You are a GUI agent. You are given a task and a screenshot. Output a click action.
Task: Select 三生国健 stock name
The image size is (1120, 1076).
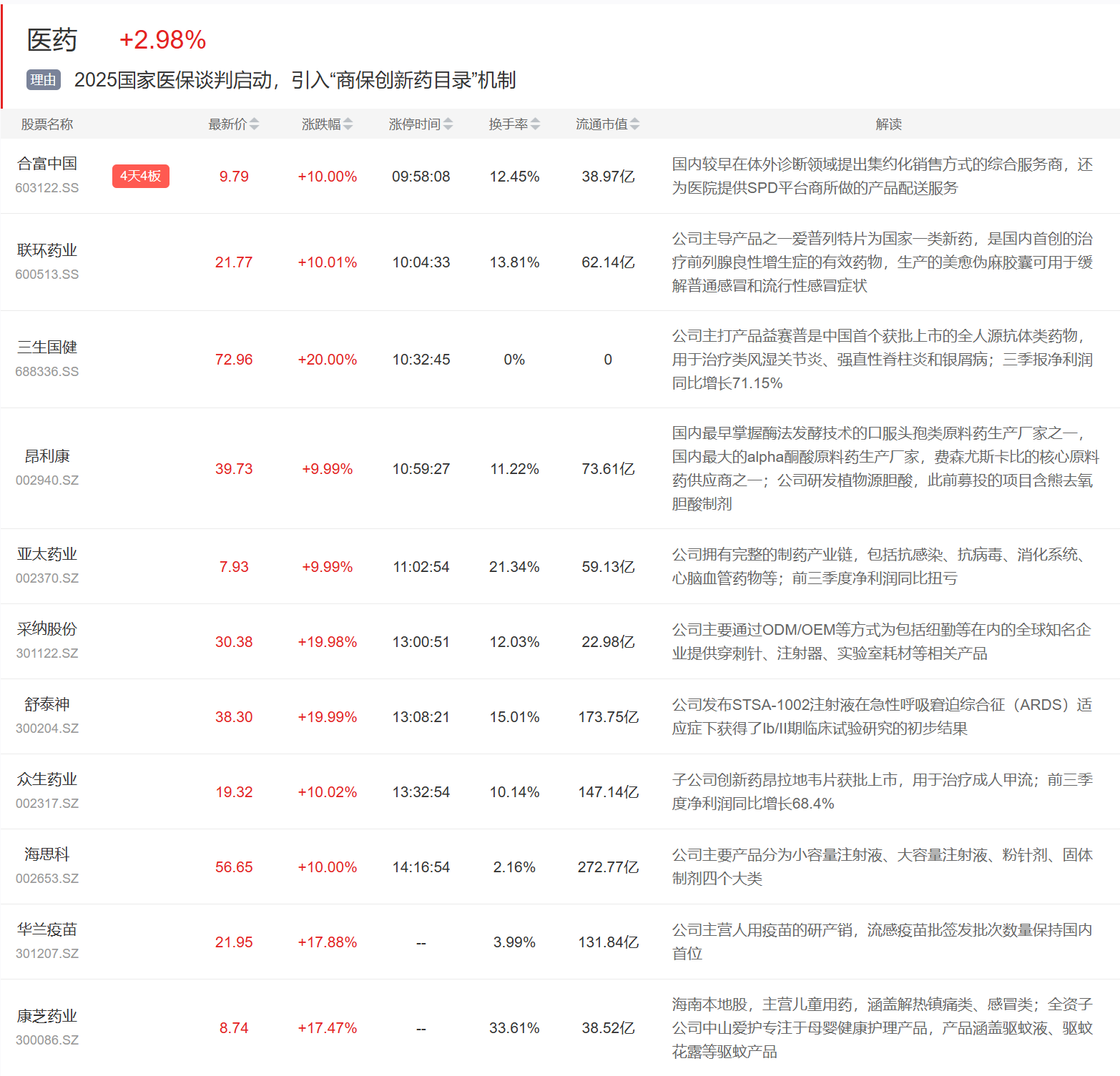click(47, 347)
